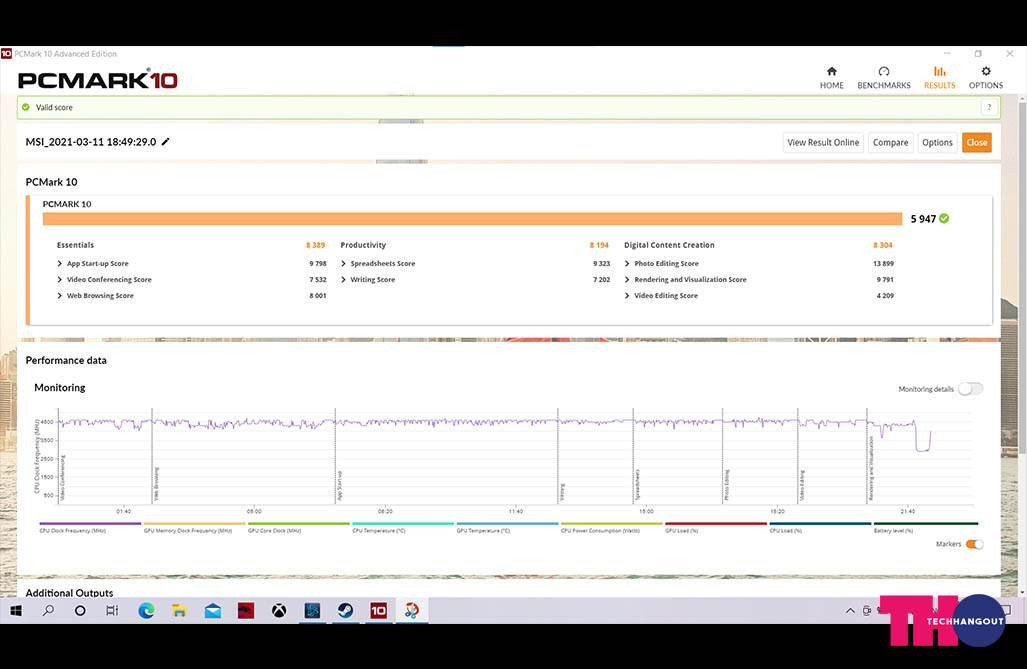Open the Windows Start menu
The height and width of the screenshot is (669, 1027).
16,611
